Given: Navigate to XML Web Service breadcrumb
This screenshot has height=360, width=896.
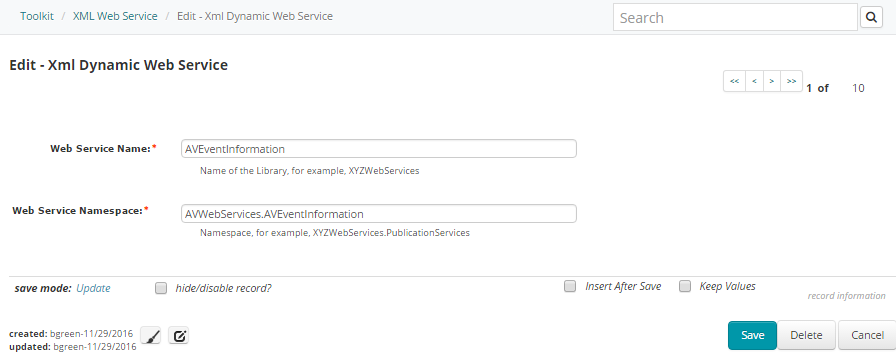Looking at the screenshot, I should pyautogui.click(x=115, y=16).
